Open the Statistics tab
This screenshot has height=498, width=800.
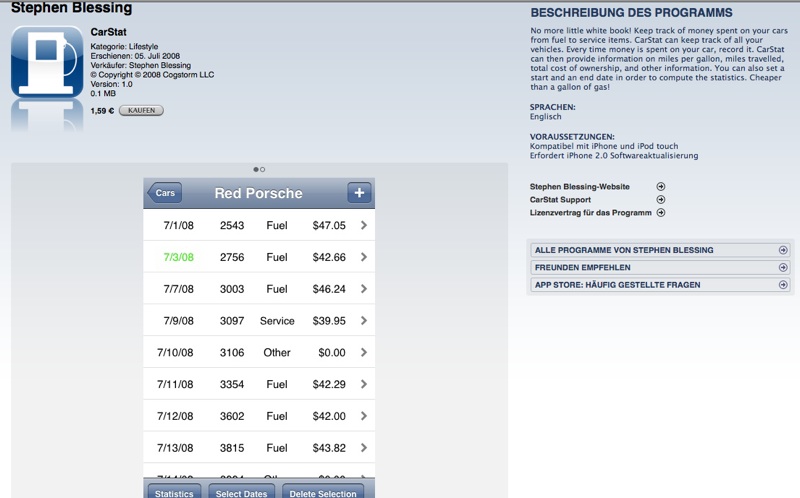(x=175, y=493)
